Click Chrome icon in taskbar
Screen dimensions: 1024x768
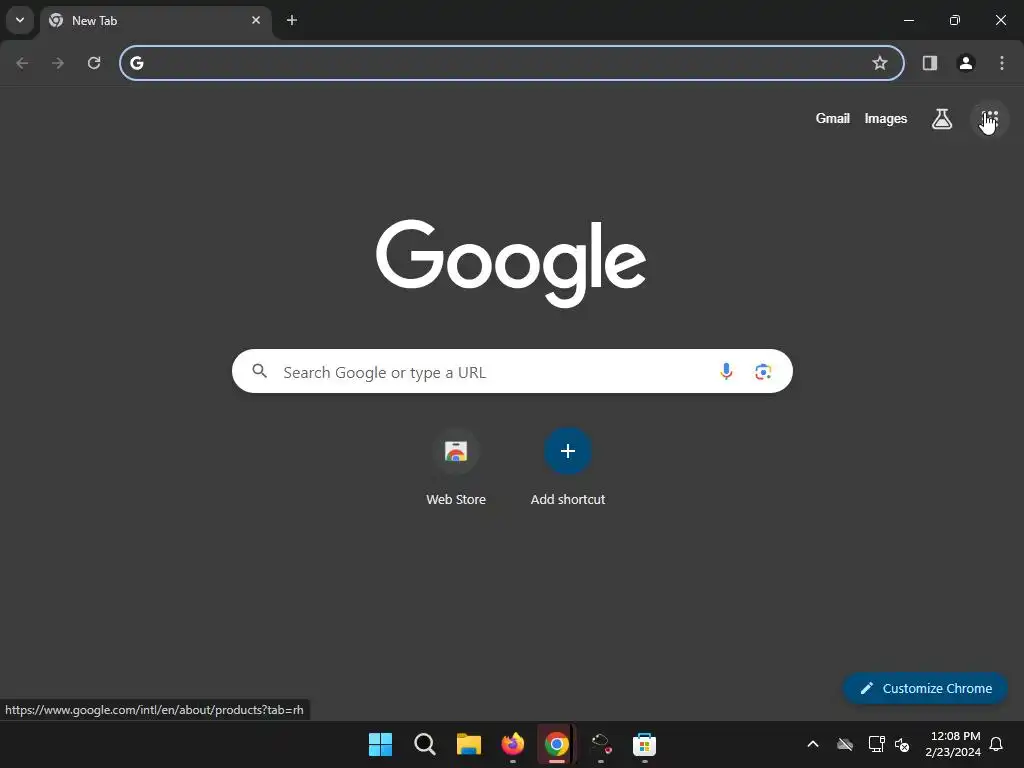(x=556, y=744)
